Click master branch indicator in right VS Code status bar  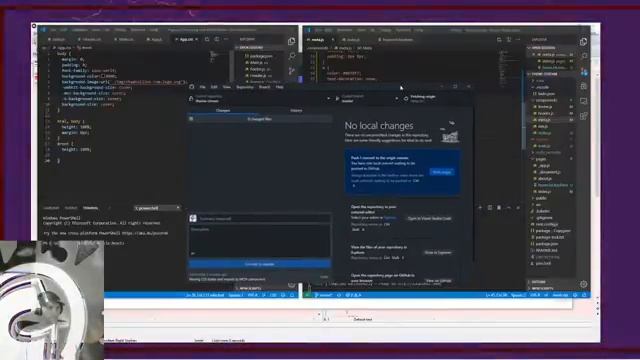click(x=323, y=295)
